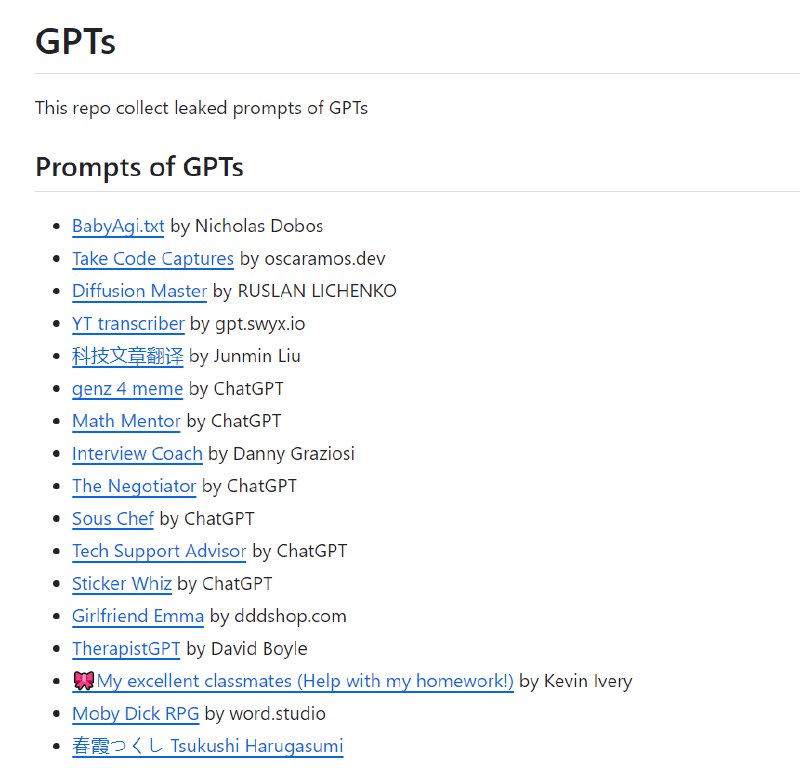Click the Interview Coach link
This screenshot has width=800, height=768.
(137, 454)
